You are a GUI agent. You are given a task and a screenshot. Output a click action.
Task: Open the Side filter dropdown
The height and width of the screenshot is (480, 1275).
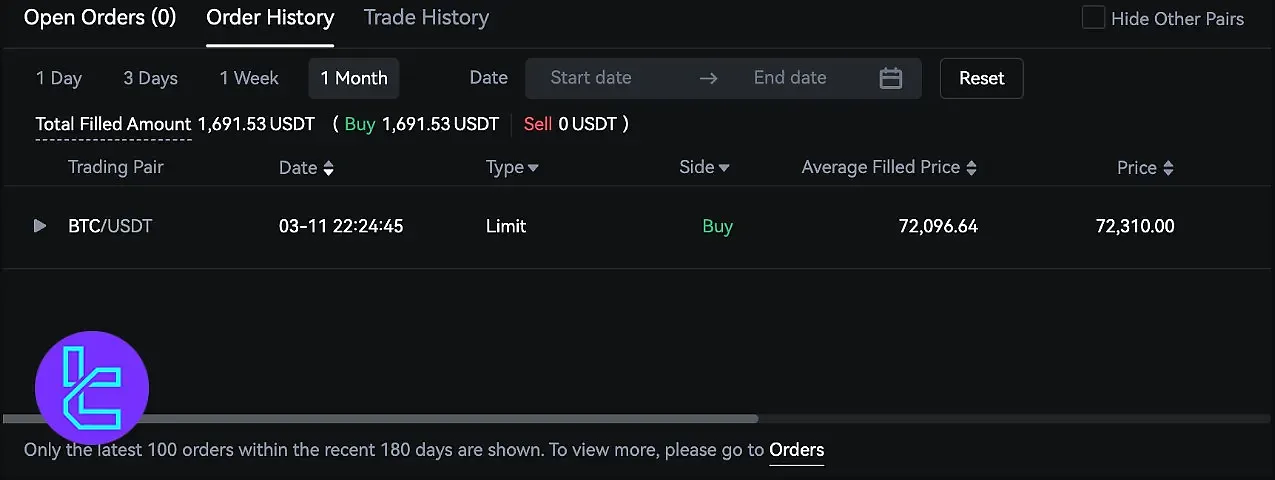[724, 169]
